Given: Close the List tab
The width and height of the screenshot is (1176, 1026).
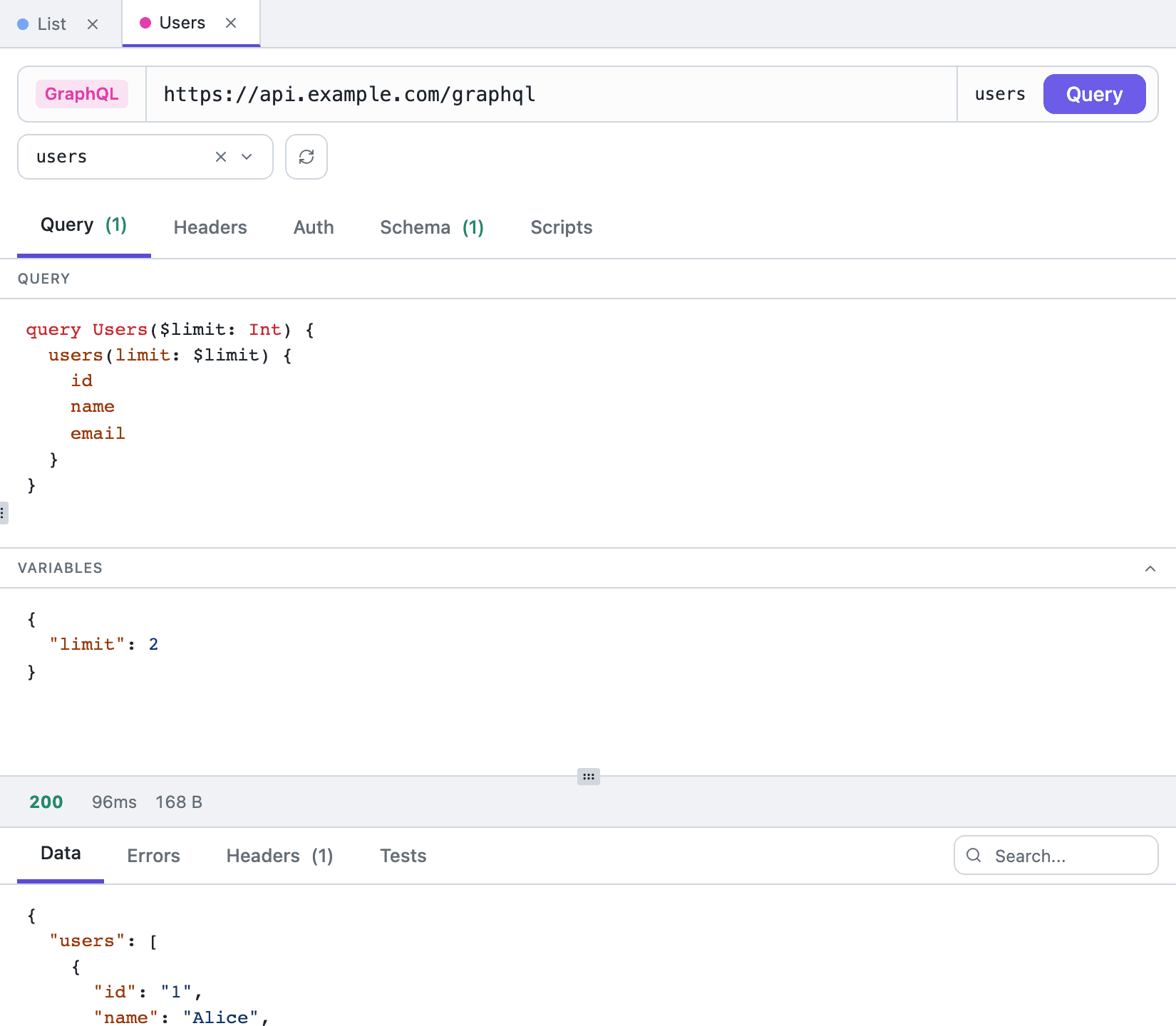Looking at the screenshot, I should (93, 24).
